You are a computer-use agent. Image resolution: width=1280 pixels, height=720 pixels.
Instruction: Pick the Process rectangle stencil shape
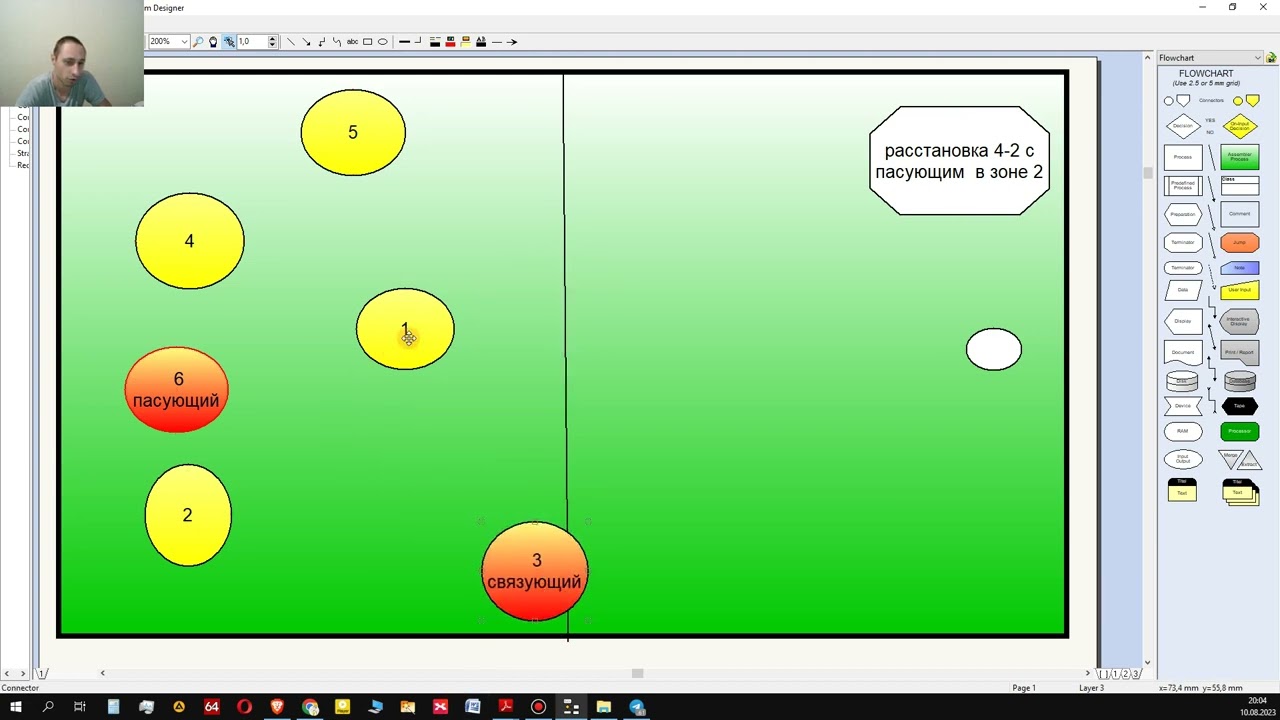[x=1183, y=157]
